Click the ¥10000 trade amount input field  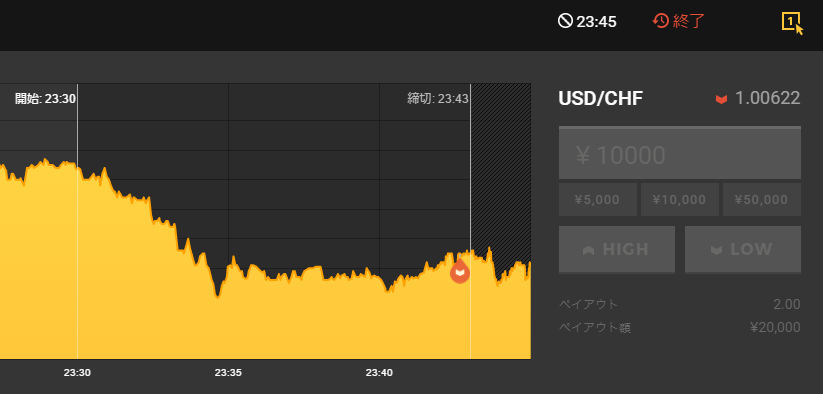click(x=680, y=153)
